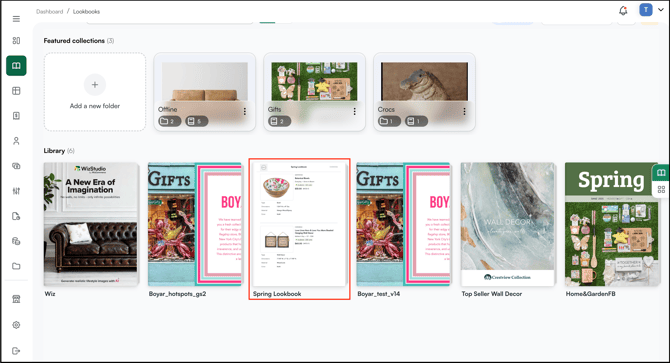670x363 pixels.
Task: Open the hamburger menu in the sidebar
Action: pos(16,19)
